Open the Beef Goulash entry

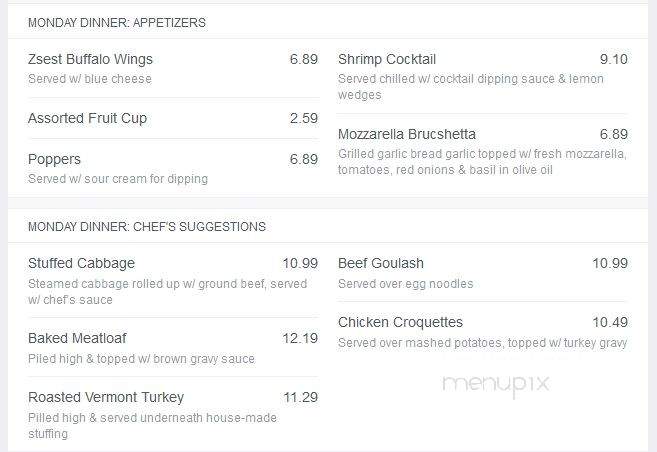[380, 263]
